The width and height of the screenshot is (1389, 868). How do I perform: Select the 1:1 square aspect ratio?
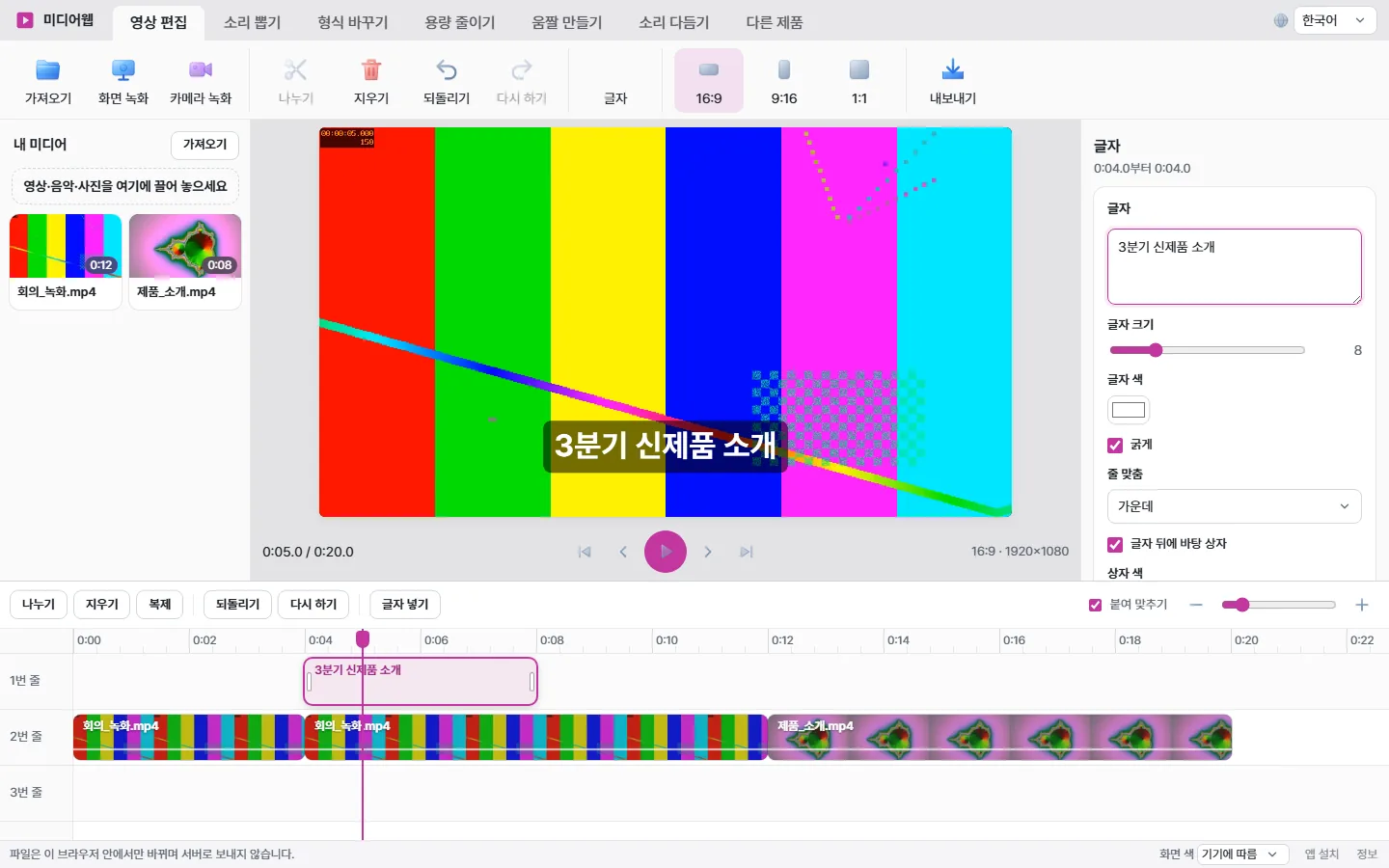coord(859,81)
